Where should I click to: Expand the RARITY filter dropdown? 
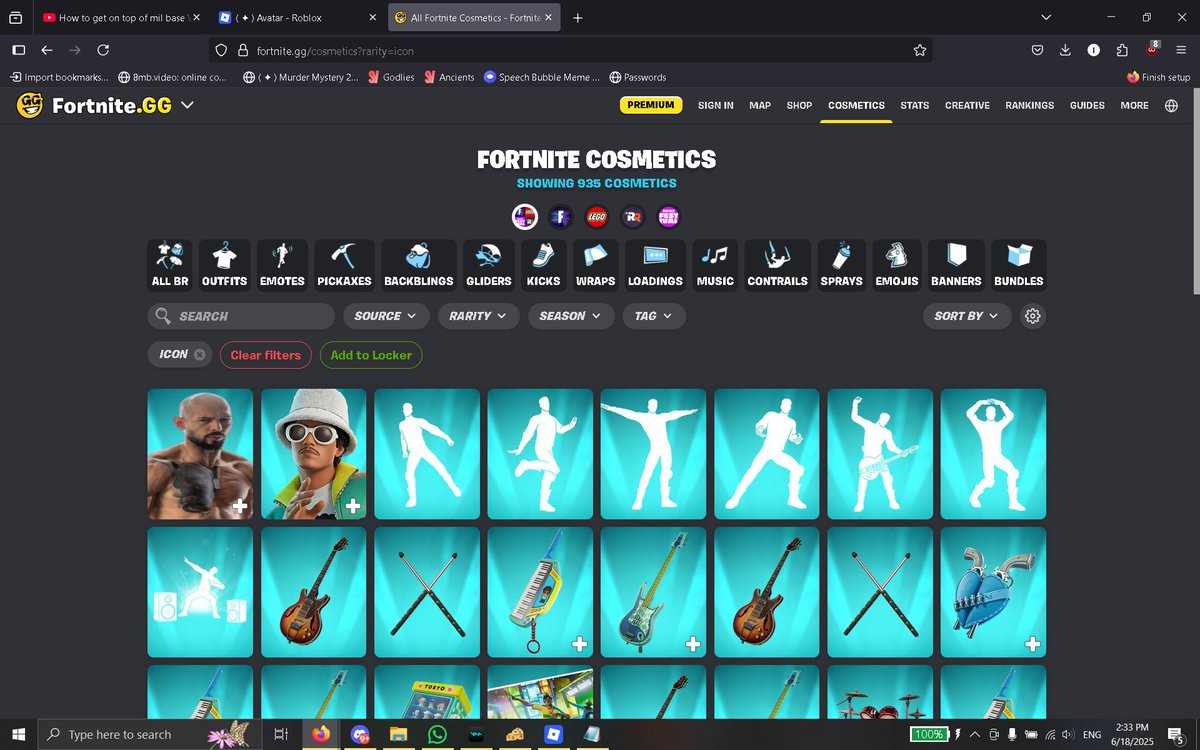(478, 316)
